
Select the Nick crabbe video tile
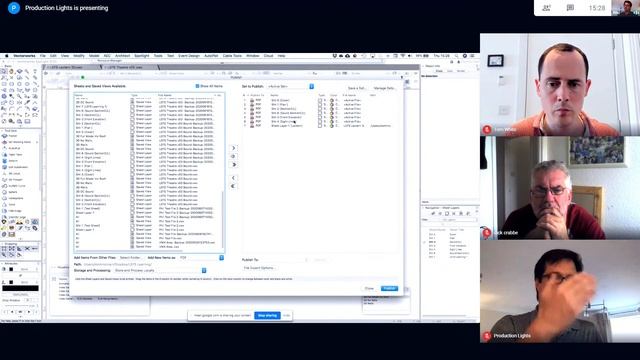560,188
